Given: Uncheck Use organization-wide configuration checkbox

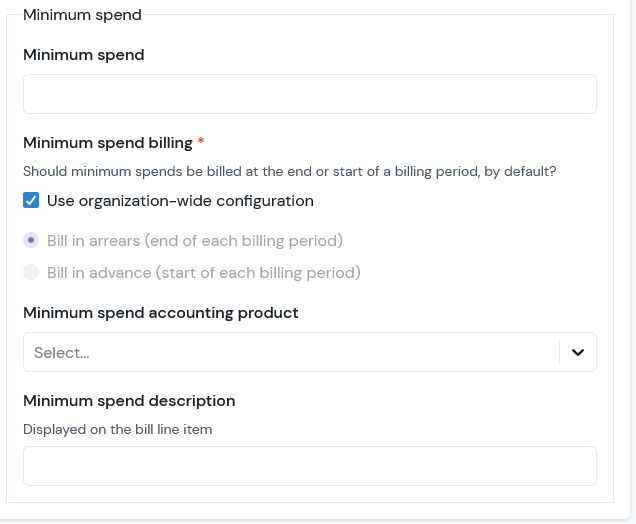Looking at the screenshot, I should [x=31, y=200].
